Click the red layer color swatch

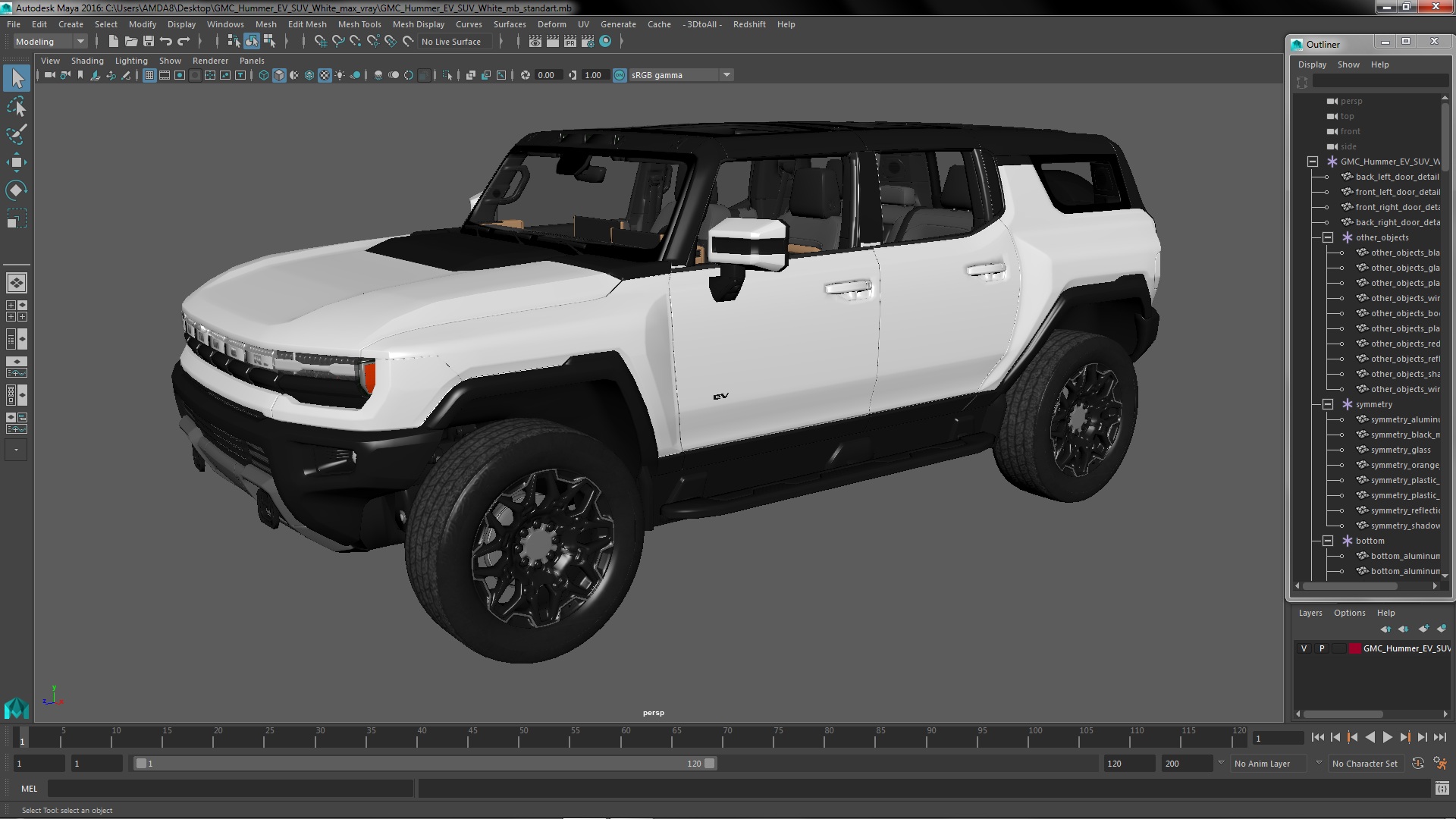click(x=1355, y=648)
